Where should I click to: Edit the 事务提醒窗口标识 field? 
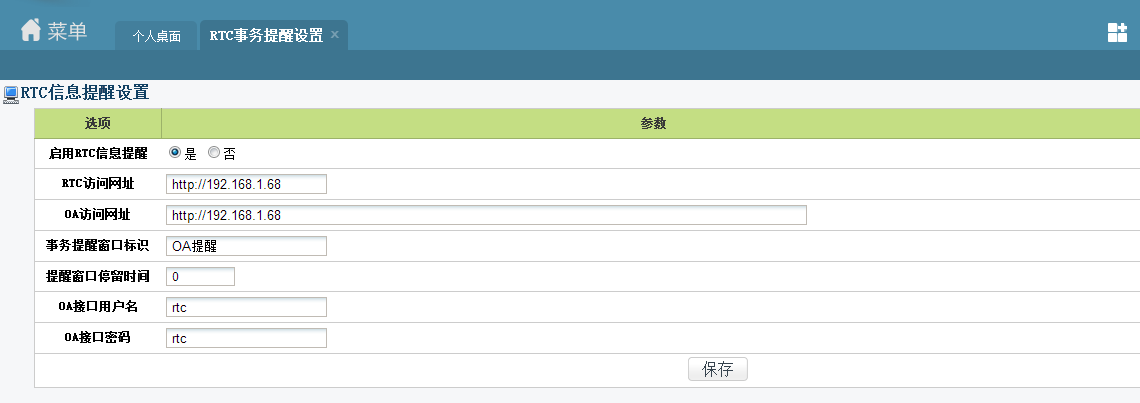tap(246, 246)
